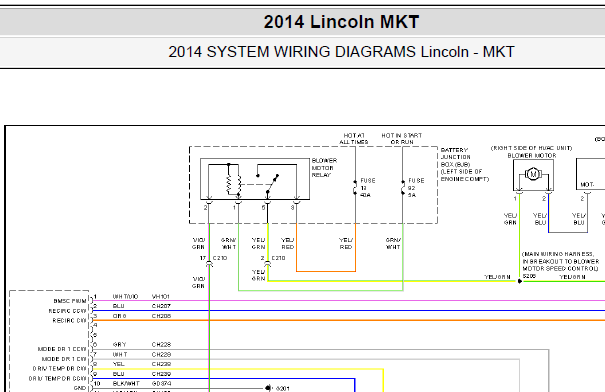This screenshot has width=605, height=392.
Task: Click the 'MAIN WIRING HARNESS' breakout note
Action: [560, 261]
